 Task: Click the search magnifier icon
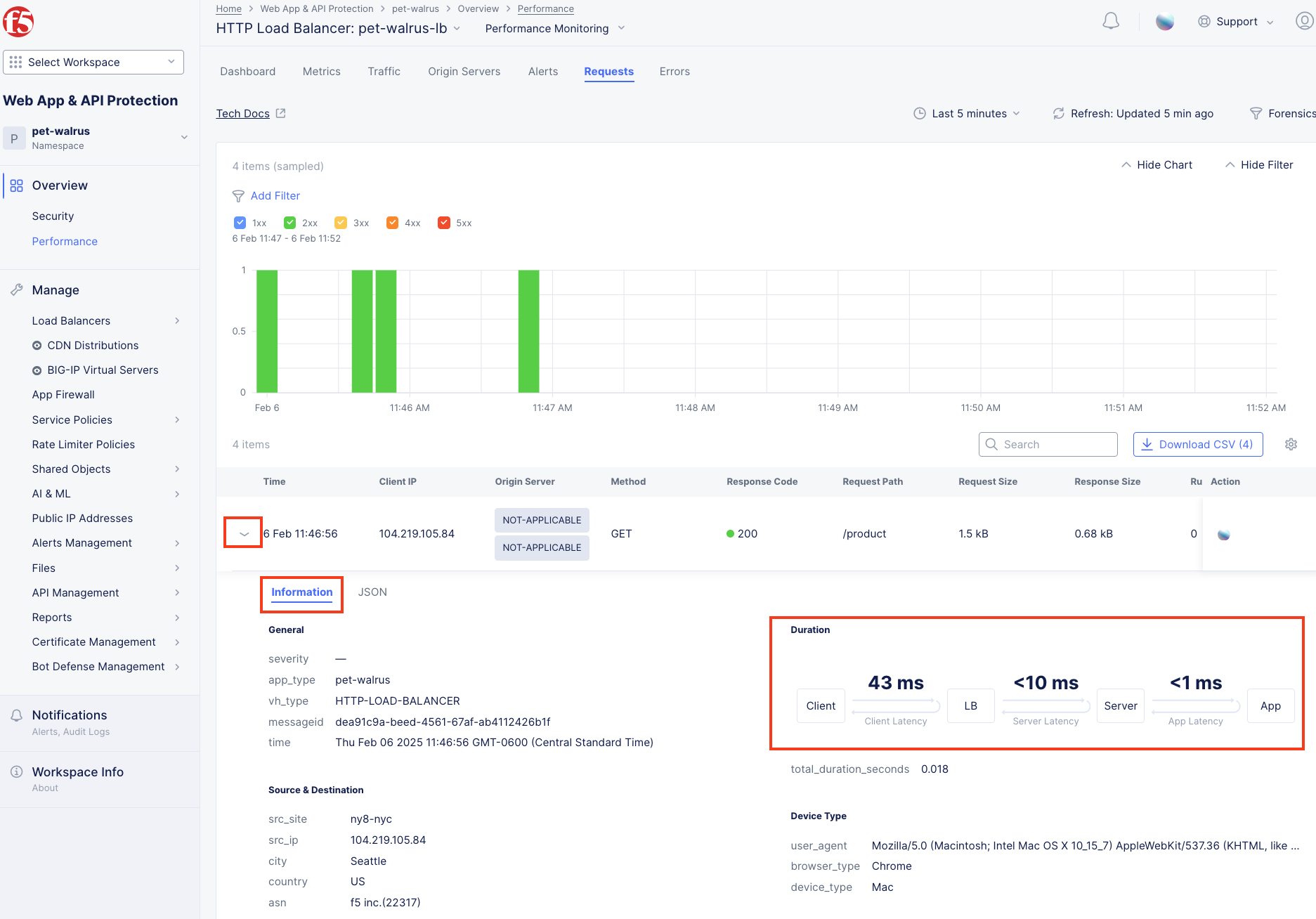991,444
